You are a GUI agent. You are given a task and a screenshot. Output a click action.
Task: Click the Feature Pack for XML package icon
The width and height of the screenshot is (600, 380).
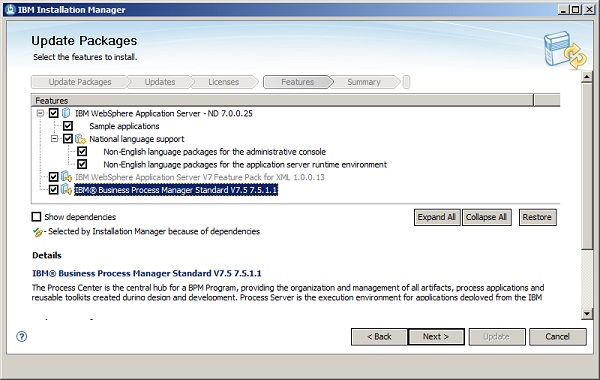66,177
